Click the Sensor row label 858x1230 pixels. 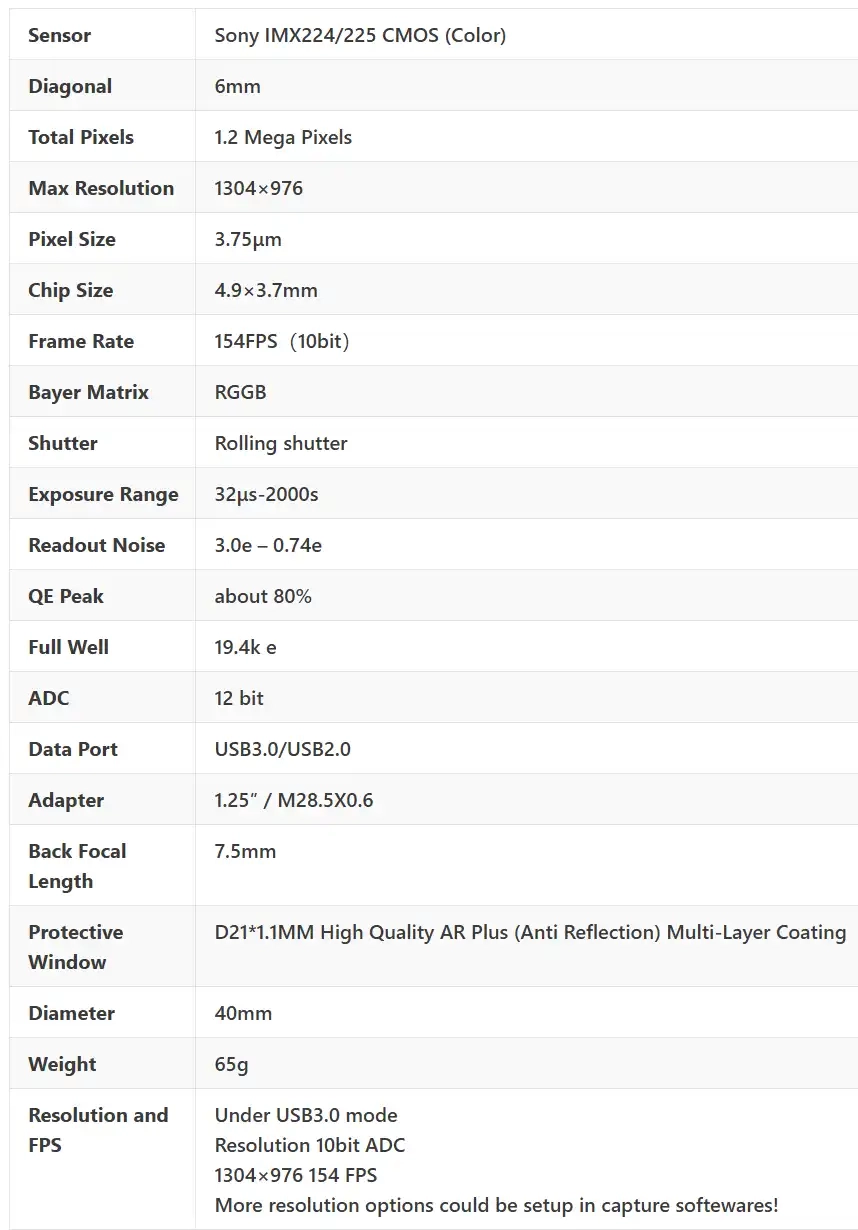click(59, 36)
